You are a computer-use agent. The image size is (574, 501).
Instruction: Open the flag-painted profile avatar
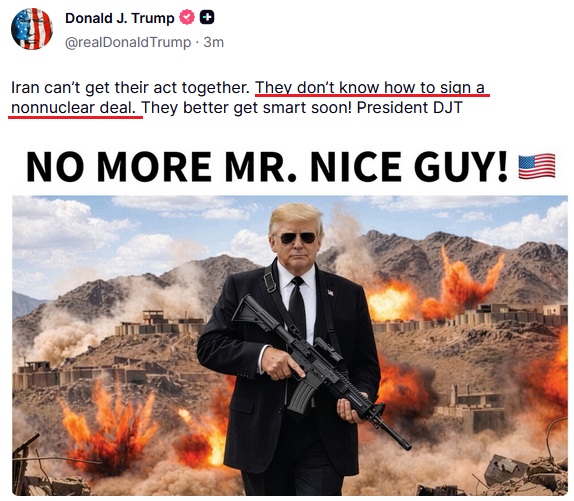[x=32, y=29]
